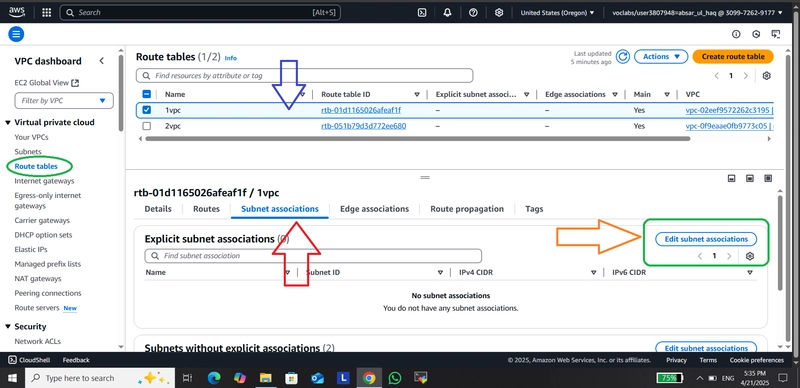Click the Find subnet association search field
Screen dimensions: 800x388
tap(313, 256)
